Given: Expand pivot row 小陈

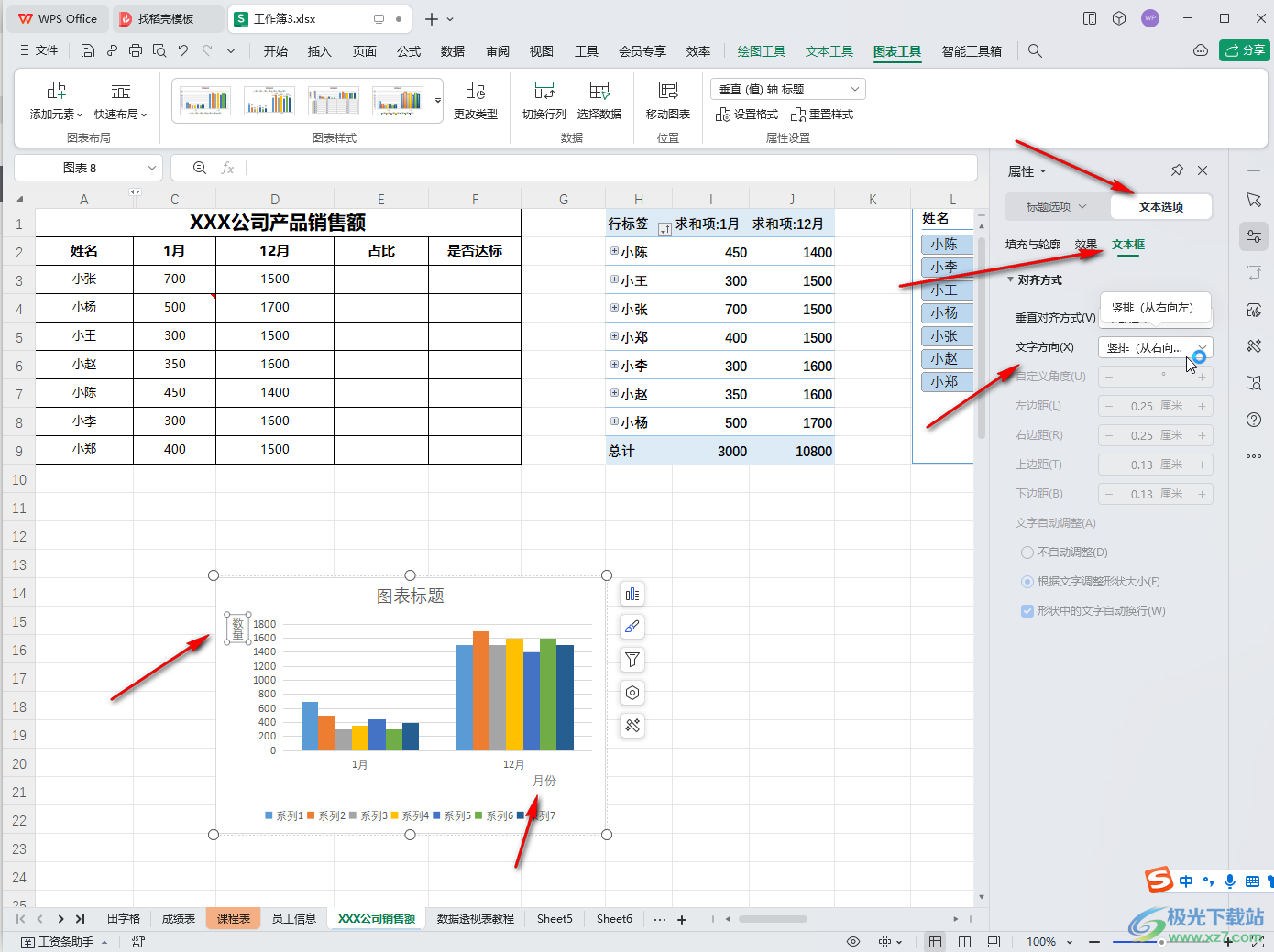Looking at the screenshot, I should (x=614, y=251).
